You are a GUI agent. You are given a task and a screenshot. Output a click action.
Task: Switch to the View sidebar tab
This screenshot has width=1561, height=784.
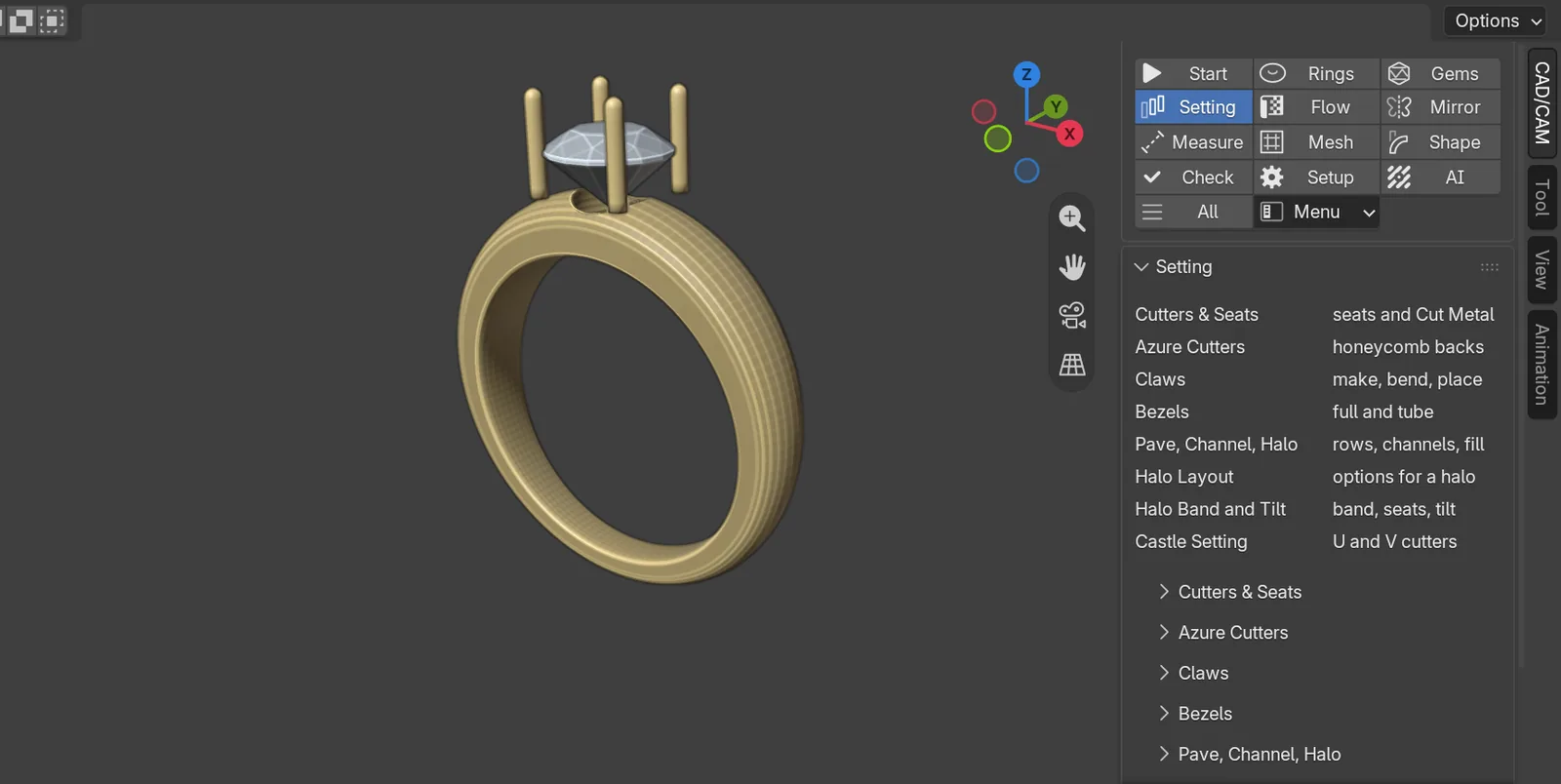[1541, 270]
